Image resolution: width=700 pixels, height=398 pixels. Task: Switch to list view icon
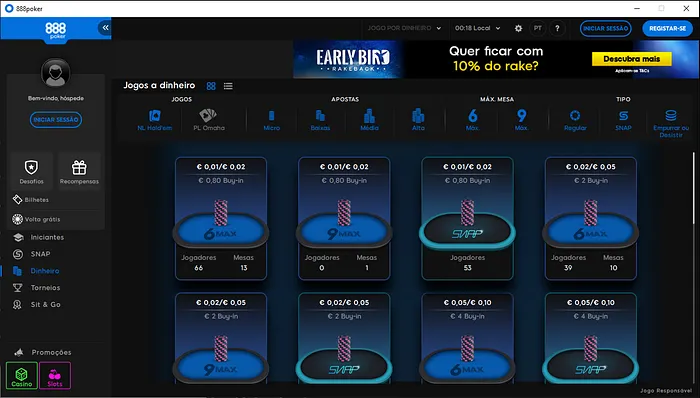coord(228,86)
